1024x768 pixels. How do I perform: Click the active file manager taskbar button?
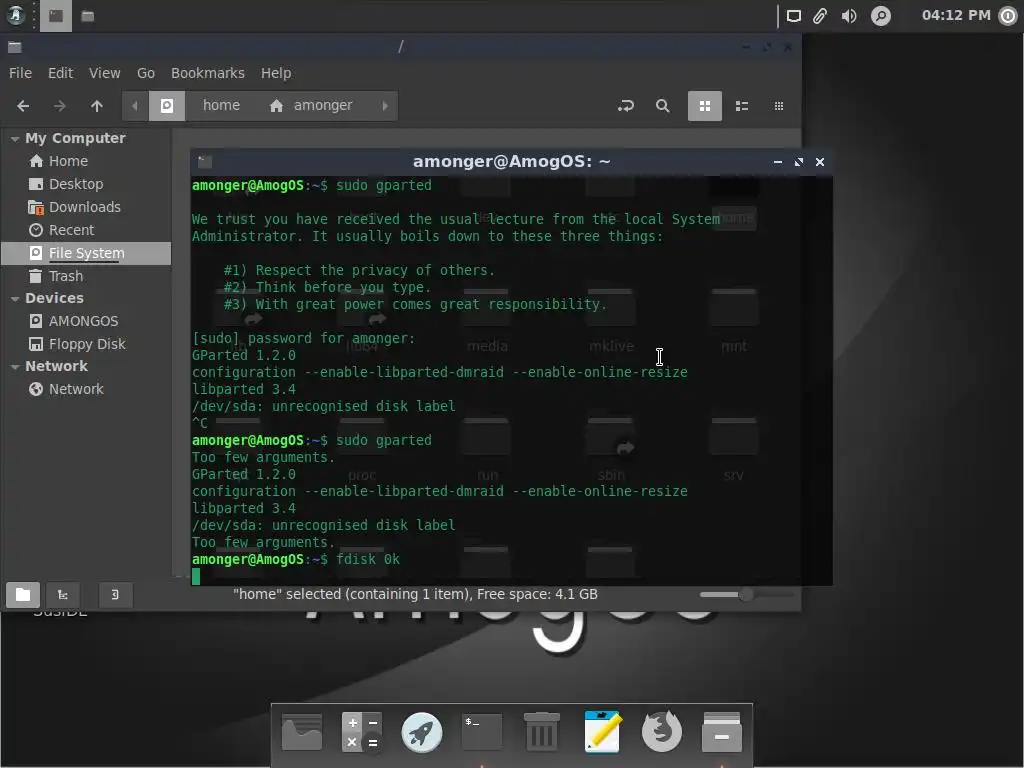click(56, 16)
